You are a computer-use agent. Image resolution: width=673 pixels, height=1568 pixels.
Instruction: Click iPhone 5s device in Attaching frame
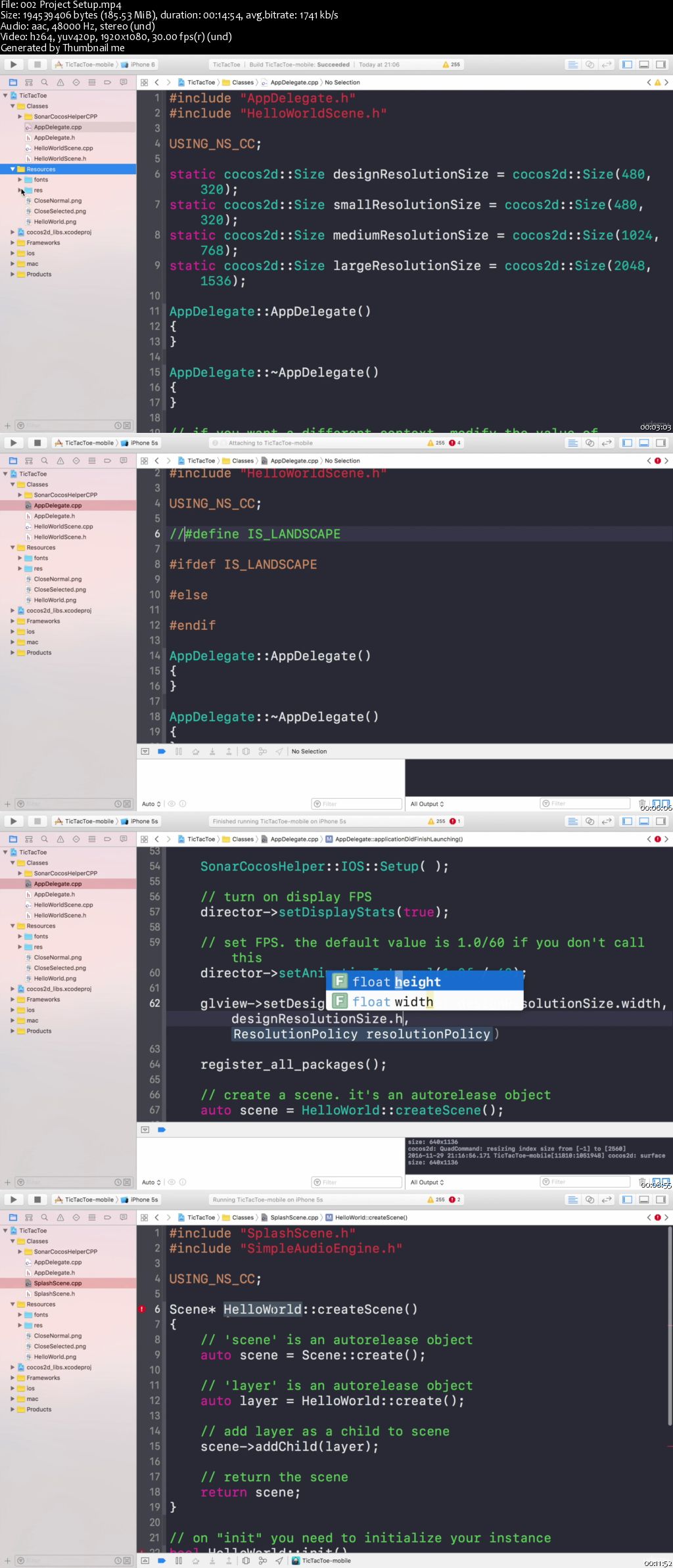(139, 443)
